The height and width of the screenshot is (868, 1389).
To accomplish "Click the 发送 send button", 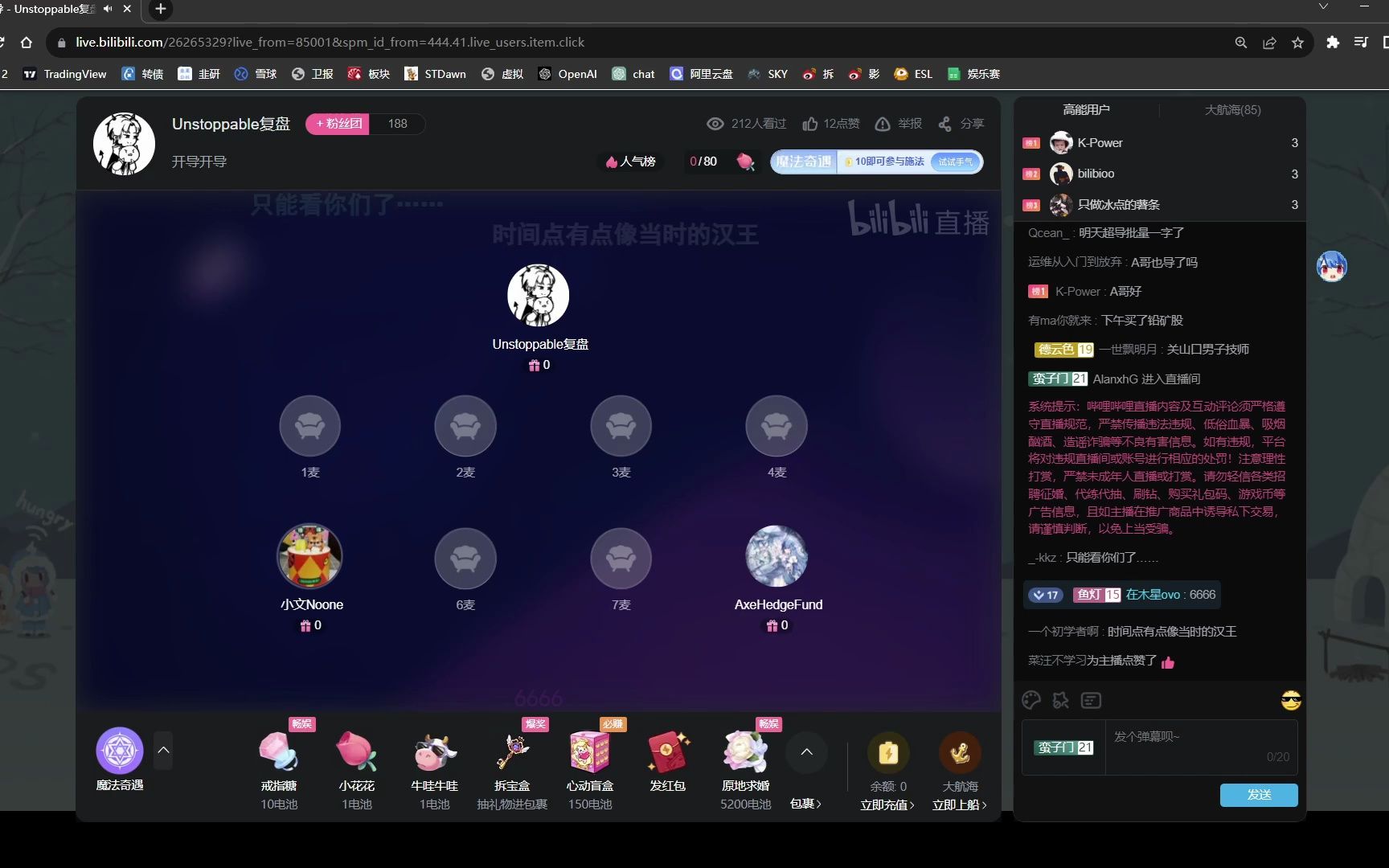I will [1259, 795].
